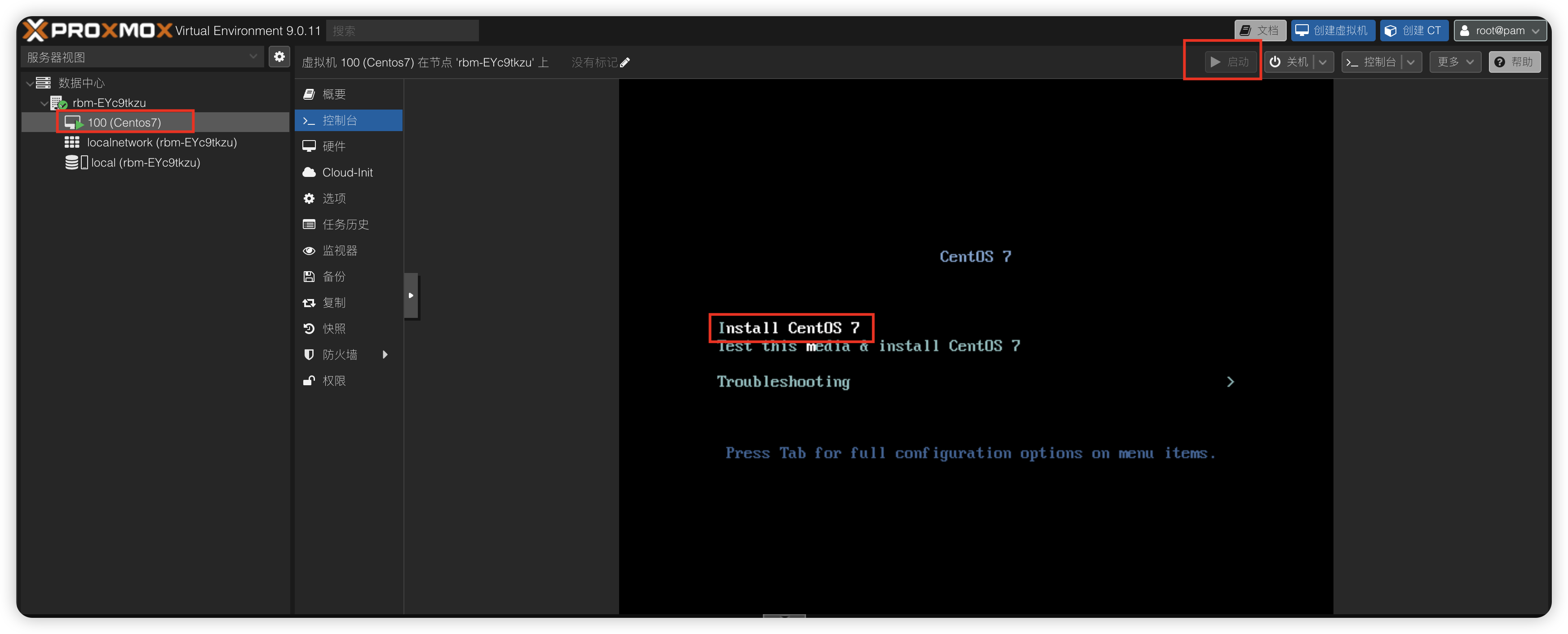Click the gear icon beside server view
Image resolution: width=1568 pixels, height=634 pixels.
click(x=279, y=57)
